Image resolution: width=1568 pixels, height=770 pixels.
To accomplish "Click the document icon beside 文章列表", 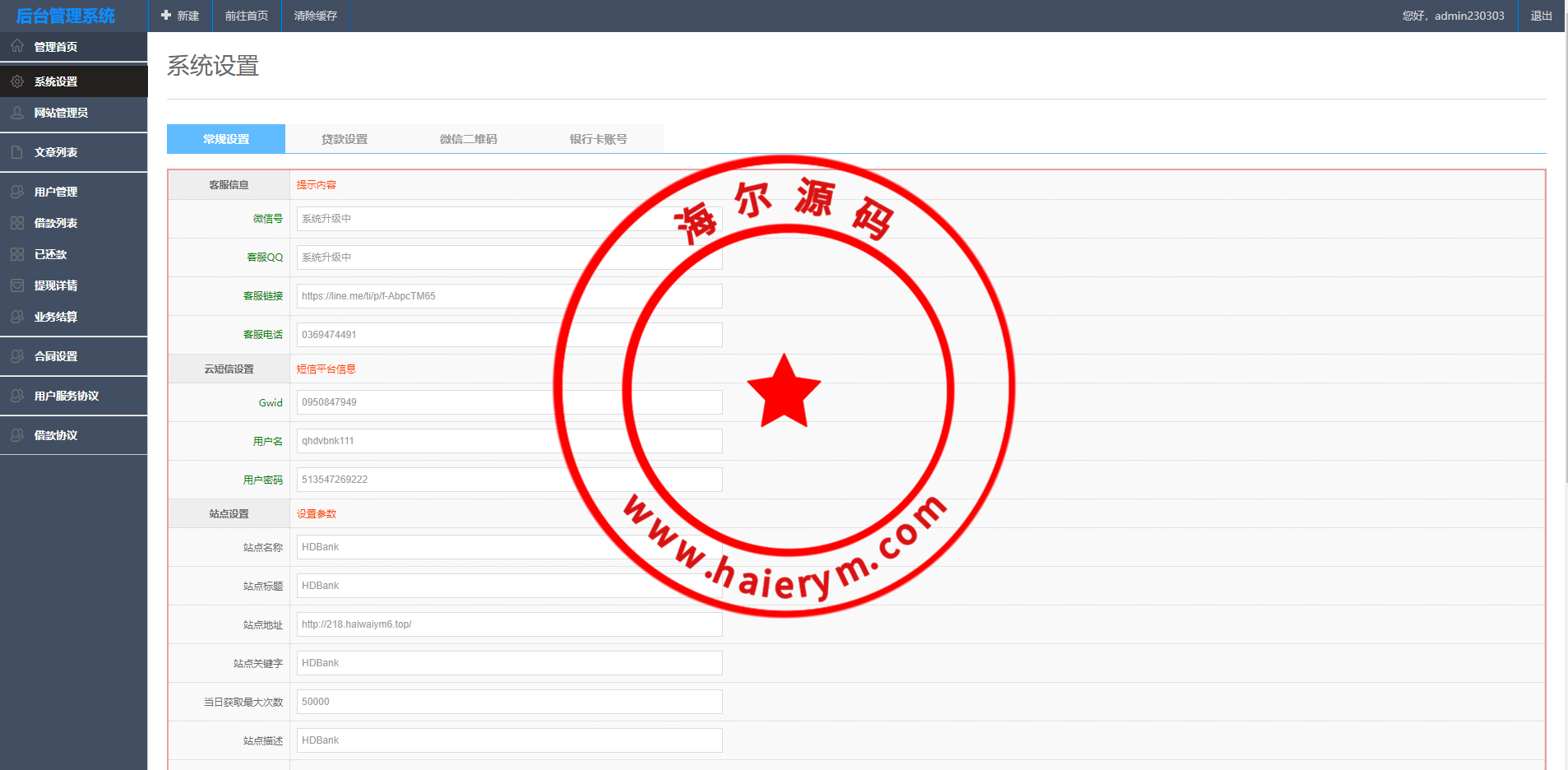I will [17, 152].
